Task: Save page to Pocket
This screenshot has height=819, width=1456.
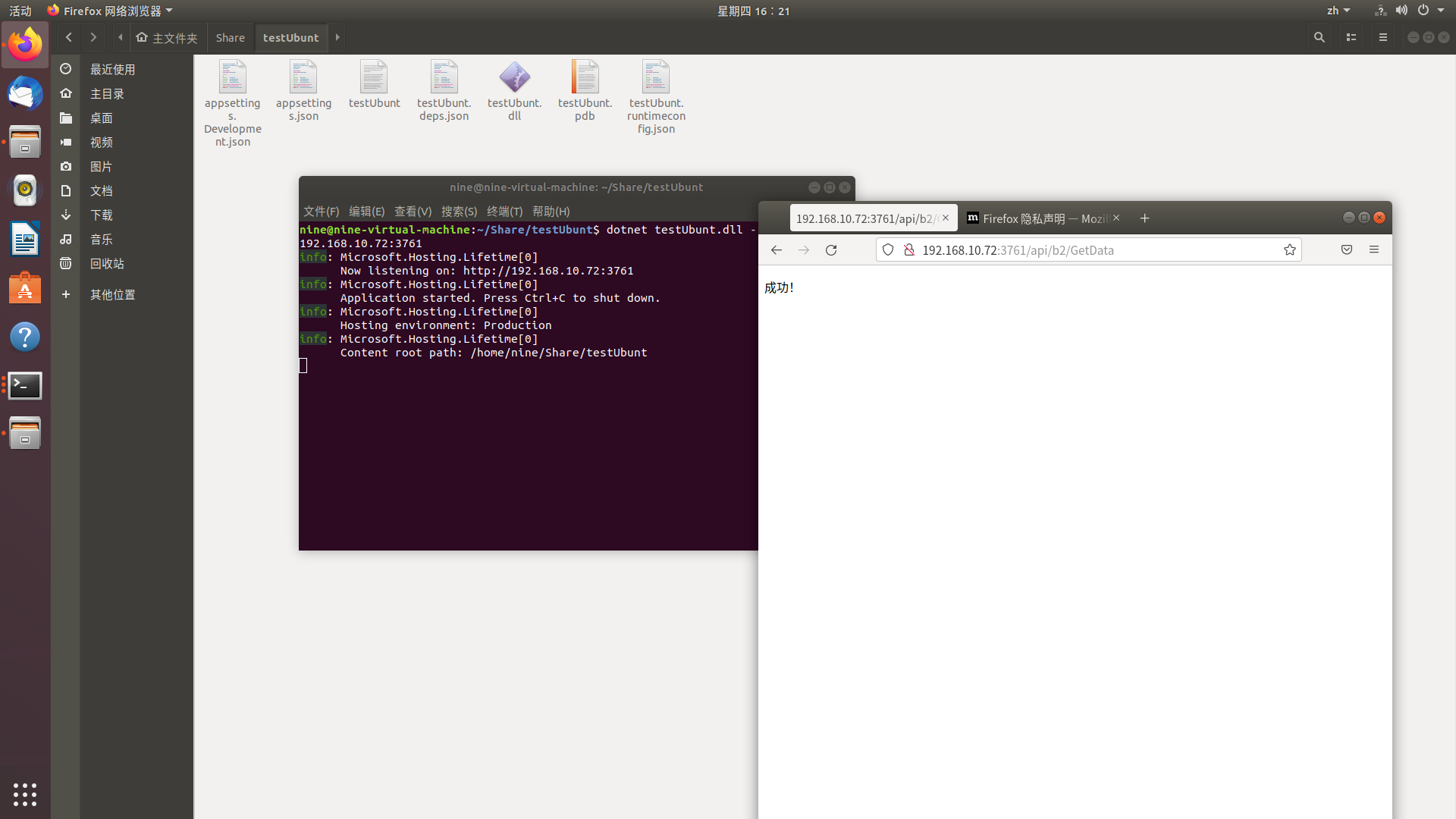Action: point(1346,249)
